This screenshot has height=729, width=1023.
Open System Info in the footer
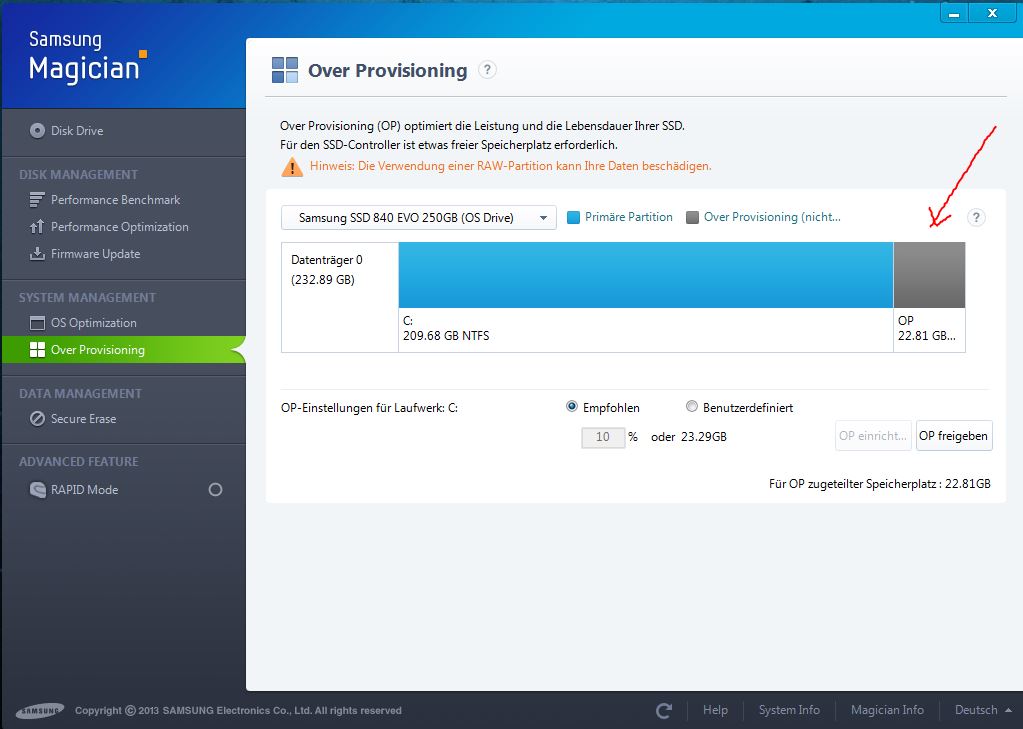coord(789,710)
